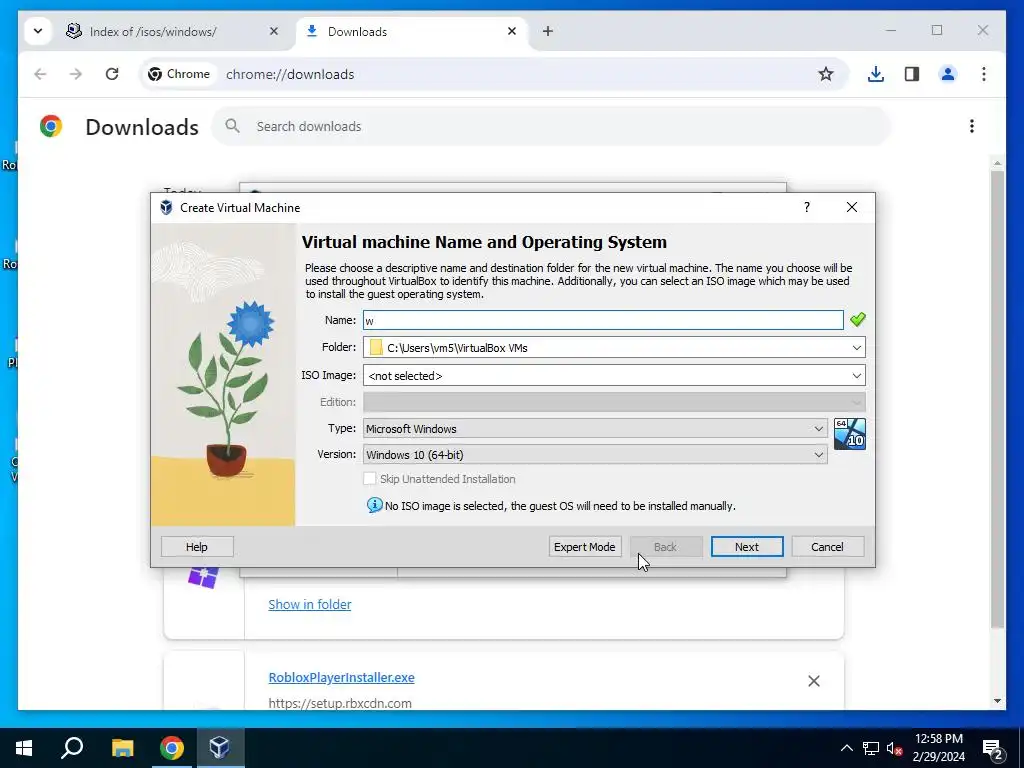The height and width of the screenshot is (768, 1024).
Task: Click the network status tray icon
Action: (x=871, y=748)
